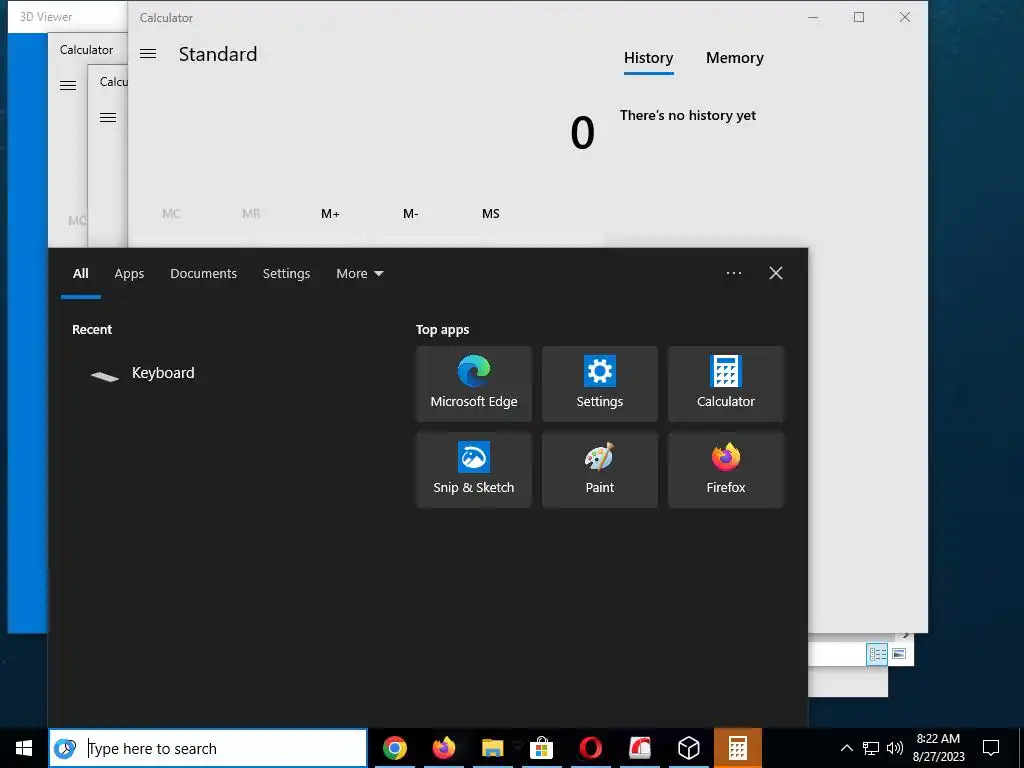Screen dimensions: 1024x768
Task: Click the search icon inside taskbar search box
Action: click(x=65, y=748)
